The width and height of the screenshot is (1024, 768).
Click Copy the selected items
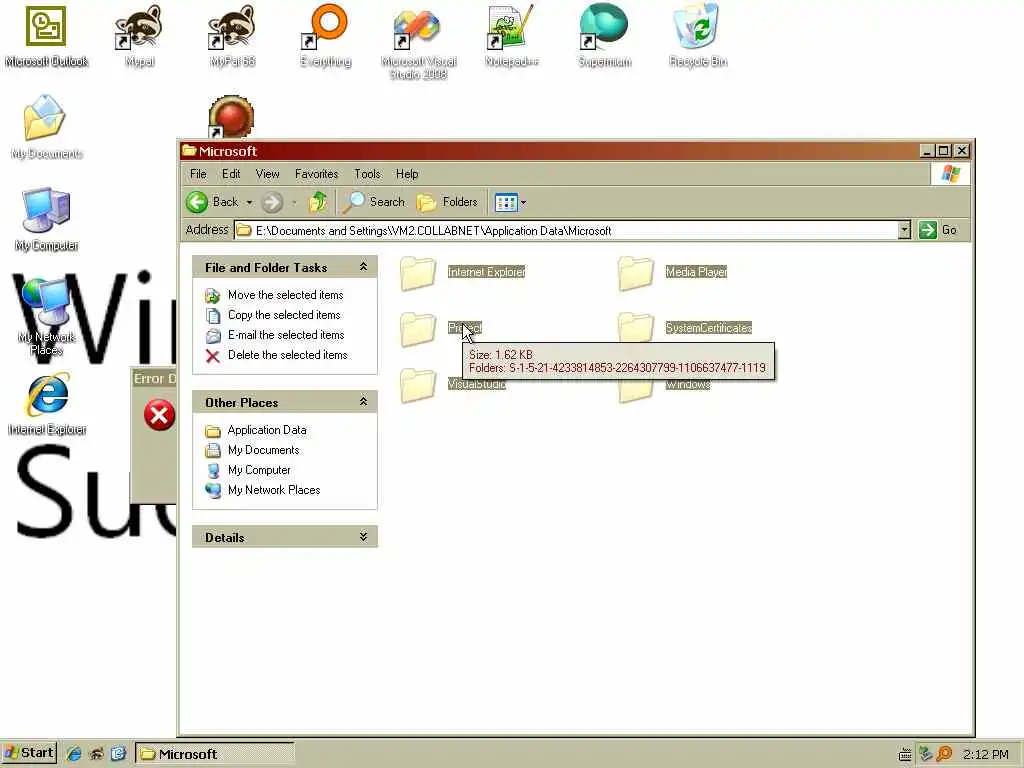pyautogui.click(x=284, y=315)
